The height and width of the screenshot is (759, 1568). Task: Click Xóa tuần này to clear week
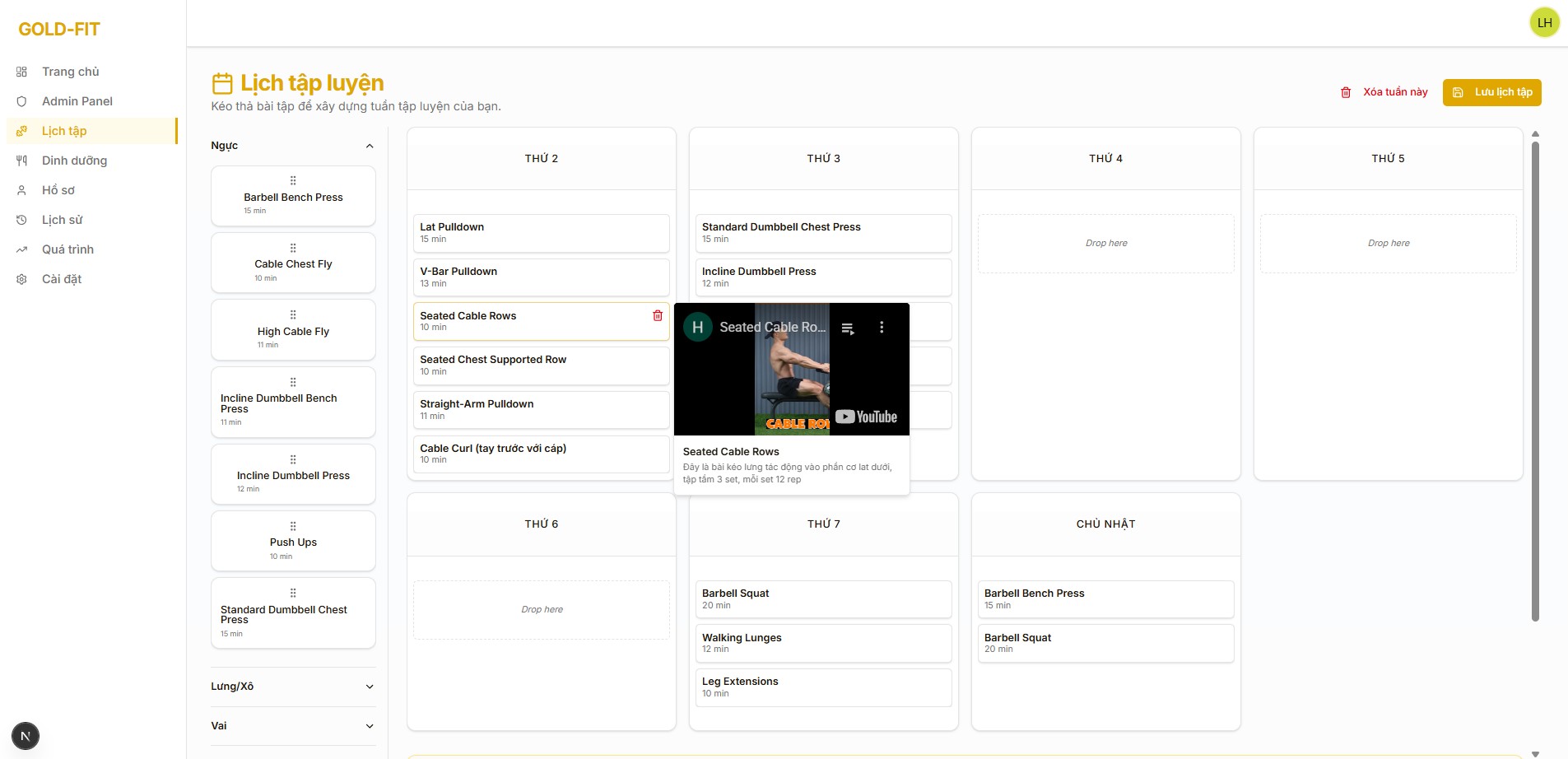coord(1384,92)
